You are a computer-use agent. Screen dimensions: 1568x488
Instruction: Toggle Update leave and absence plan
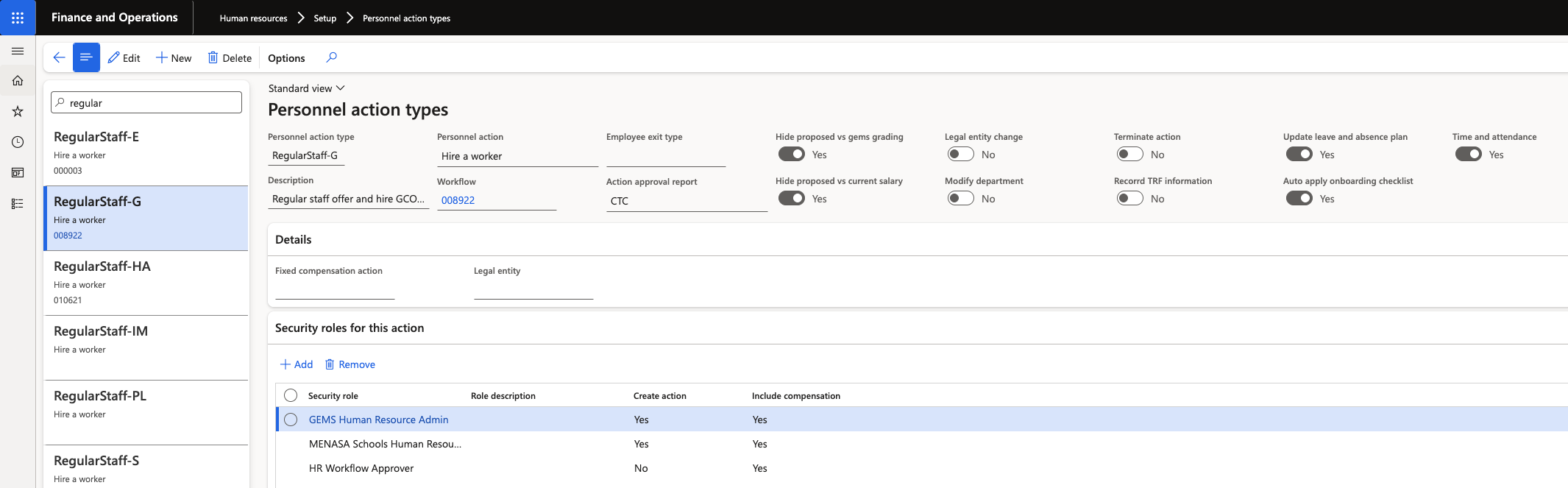pyautogui.click(x=1299, y=154)
